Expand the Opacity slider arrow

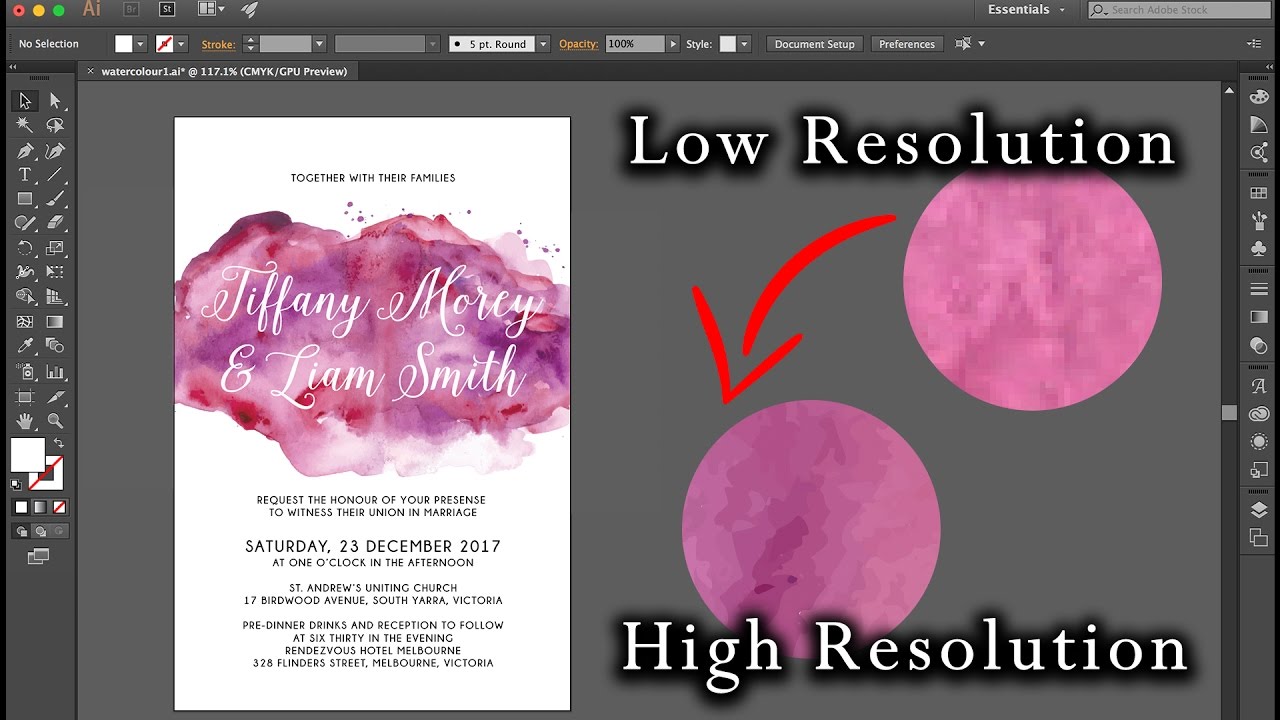673,44
